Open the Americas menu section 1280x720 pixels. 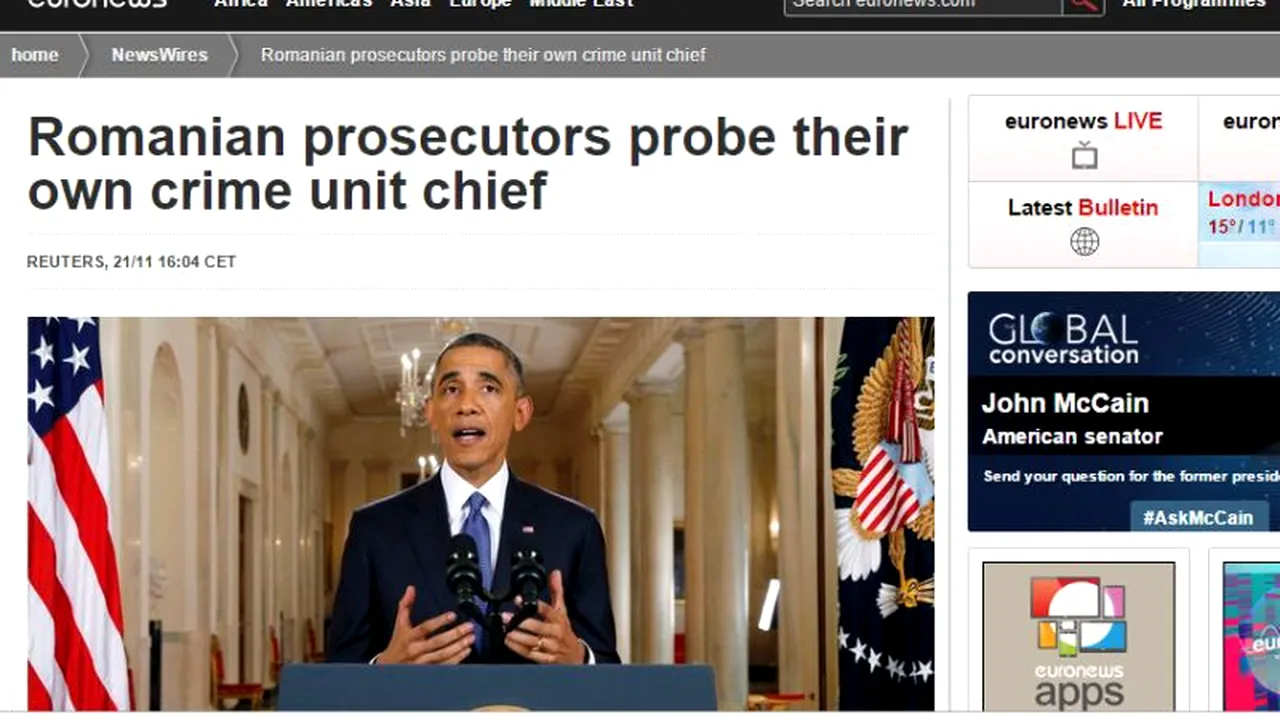(329, 4)
